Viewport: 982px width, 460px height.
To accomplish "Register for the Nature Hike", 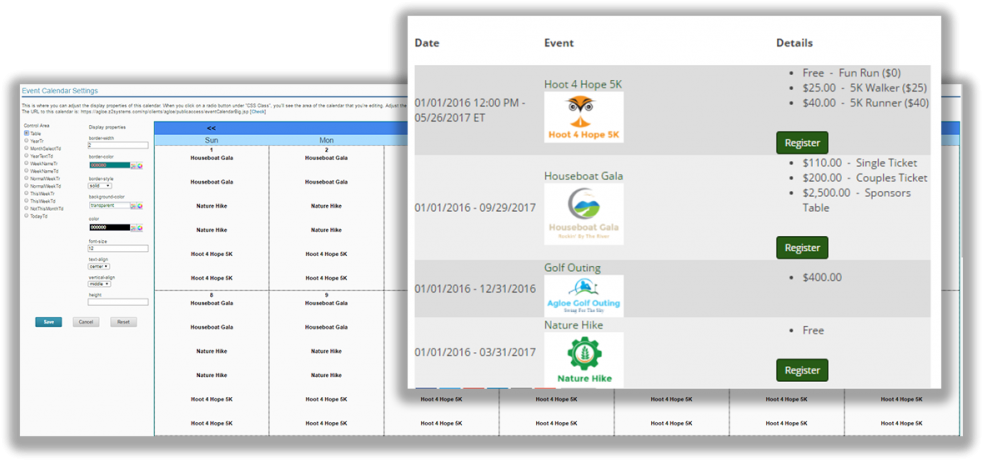I will [x=802, y=371].
